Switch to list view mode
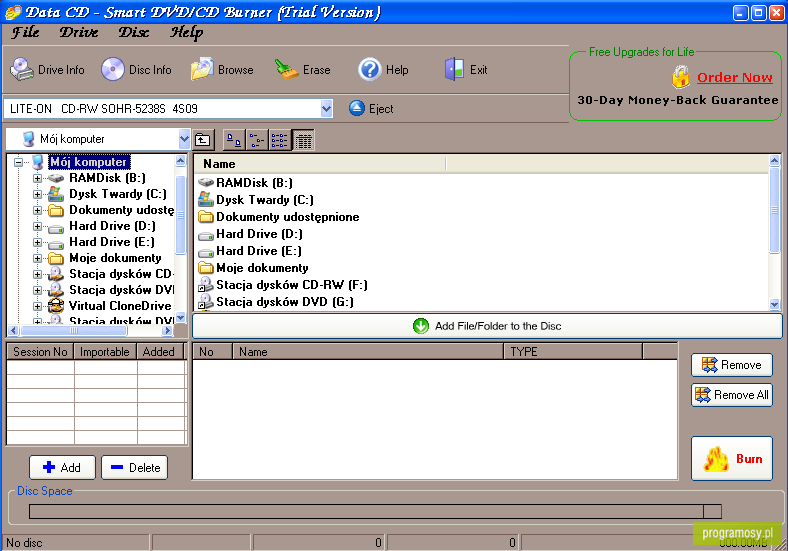The height and width of the screenshot is (551, 788). tap(279, 140)
